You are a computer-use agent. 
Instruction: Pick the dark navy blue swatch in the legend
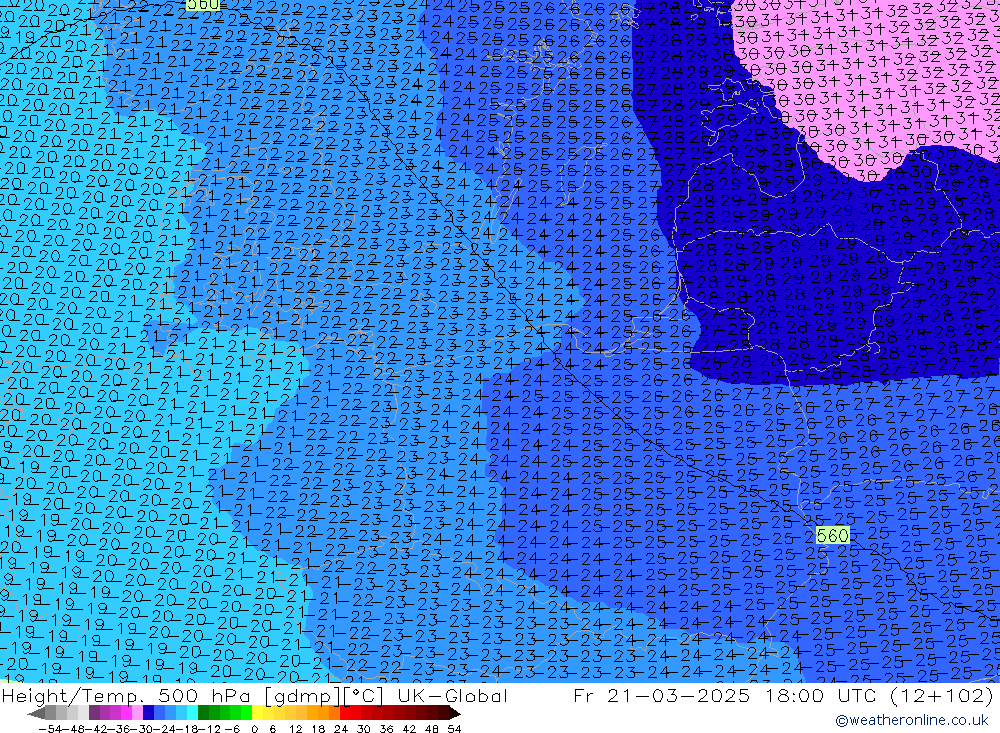coord(148,713)
